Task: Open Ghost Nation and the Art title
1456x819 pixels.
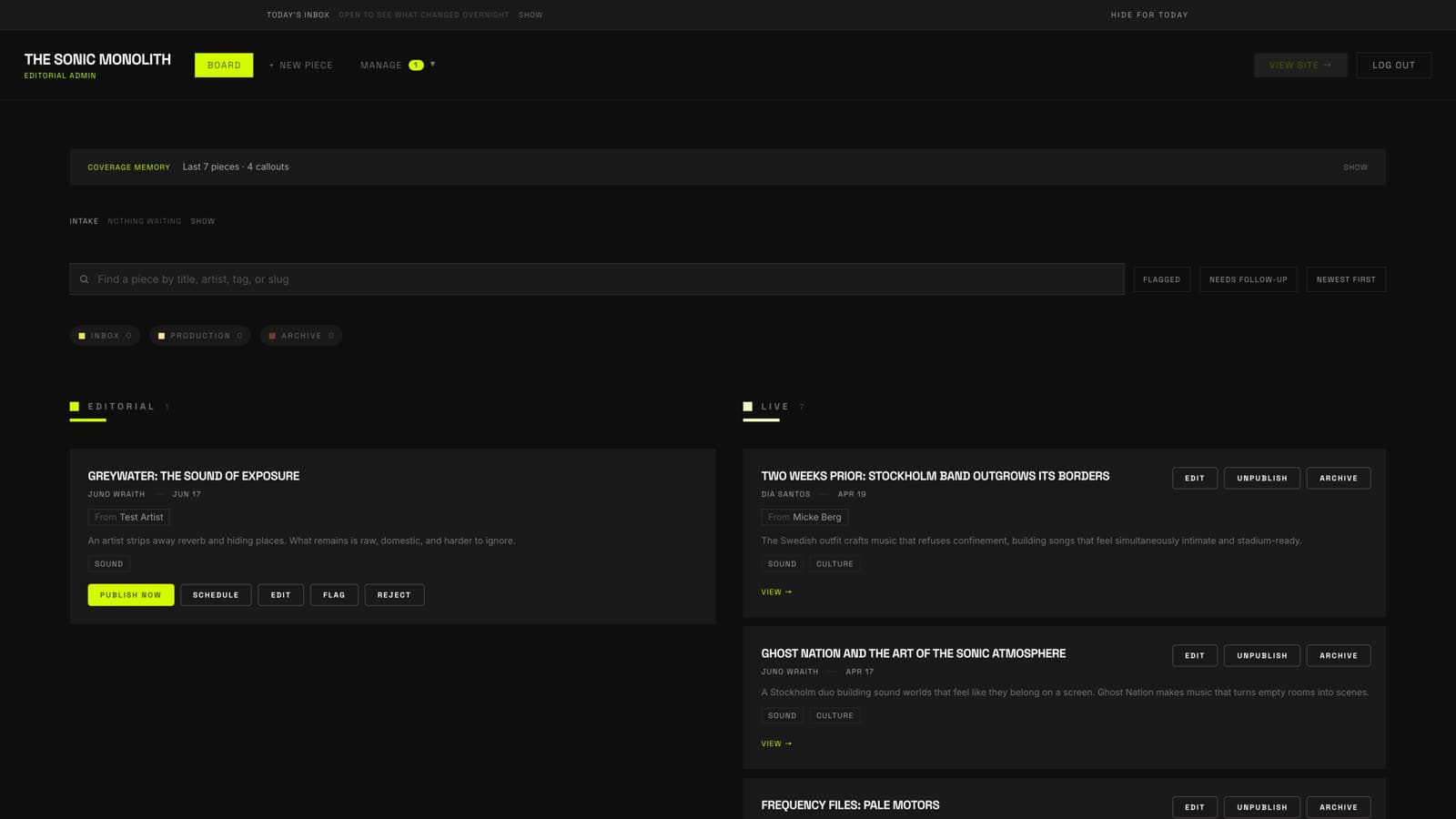Action: pyautogui.click(x=914, y=653)
